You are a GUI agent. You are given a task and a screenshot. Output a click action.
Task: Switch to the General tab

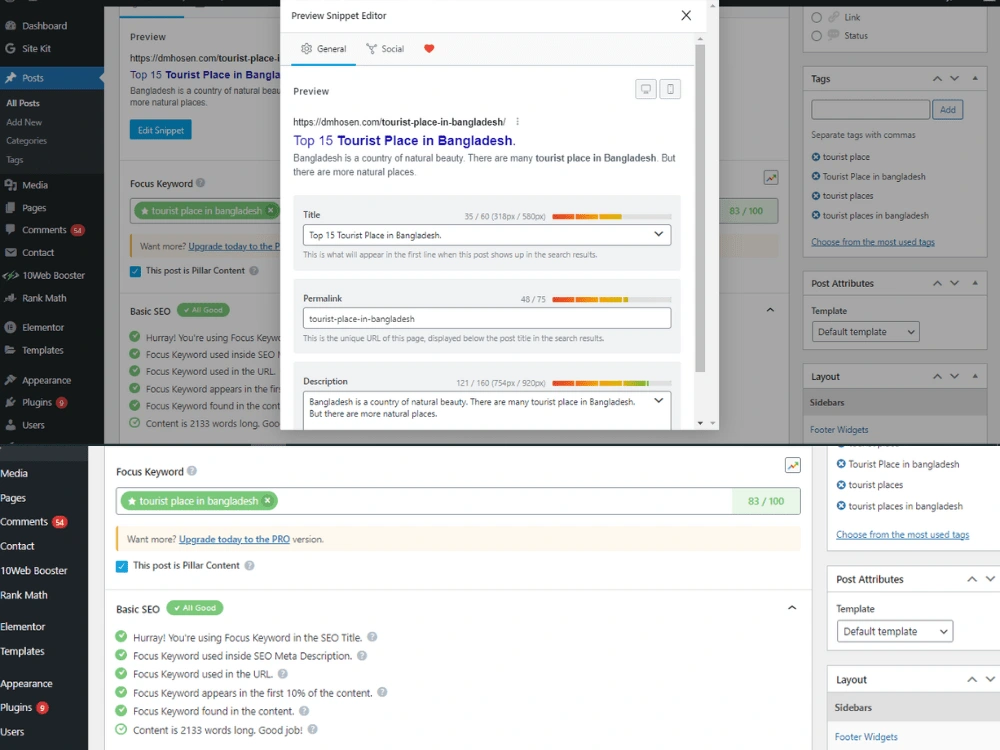[x=323, y=48]
